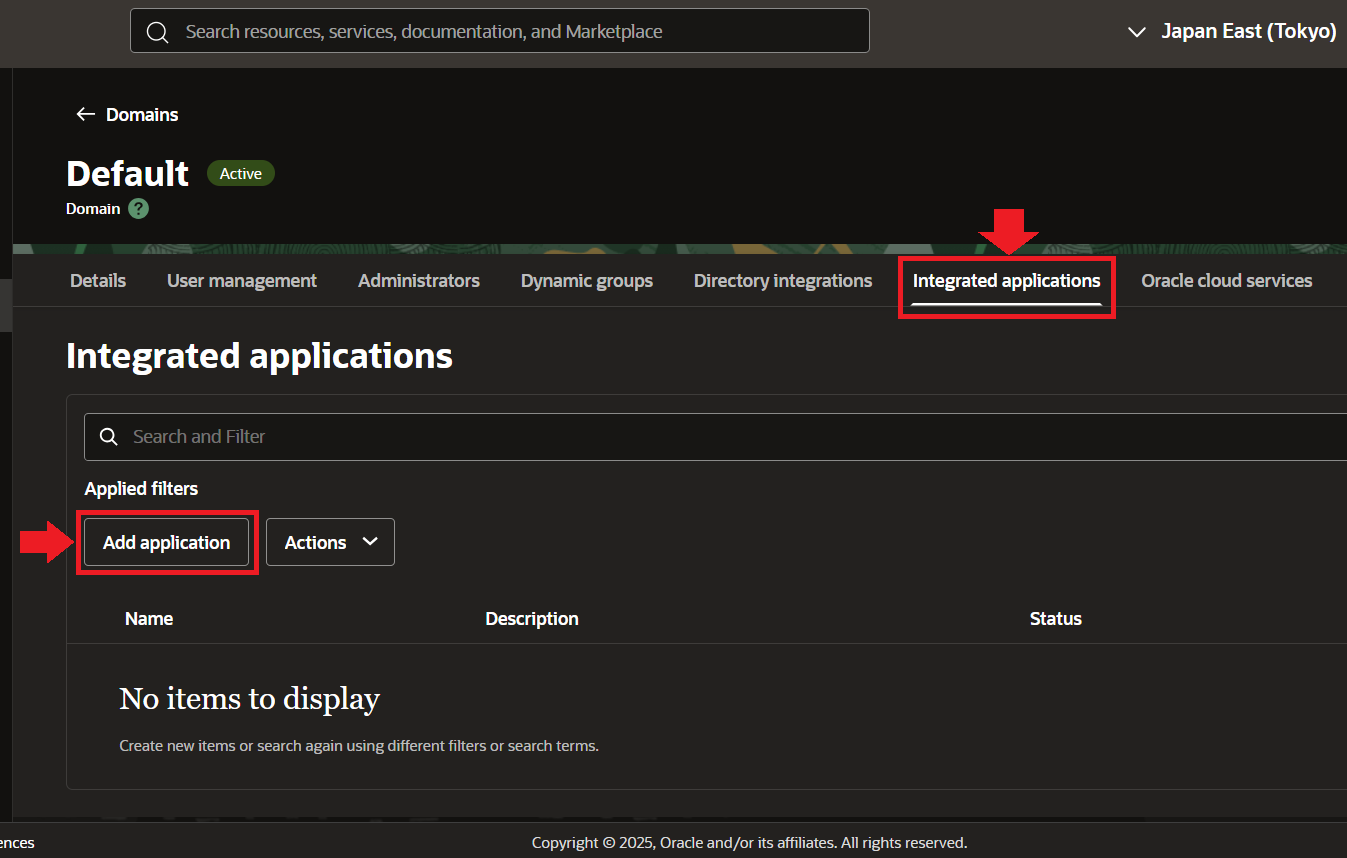Switch to the Dynamic groups tab
1347x858 pixels.
click(586, 281)
